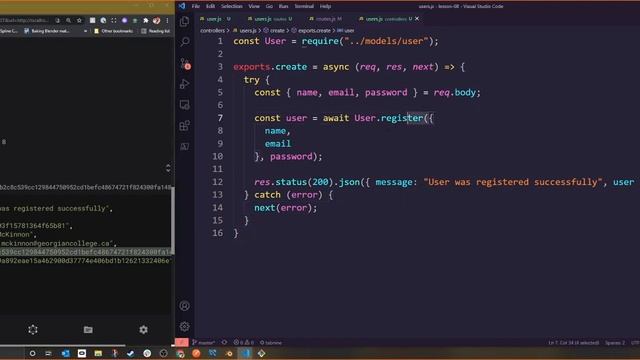Open the browser Extensions puzzle icon

(146, 20)
